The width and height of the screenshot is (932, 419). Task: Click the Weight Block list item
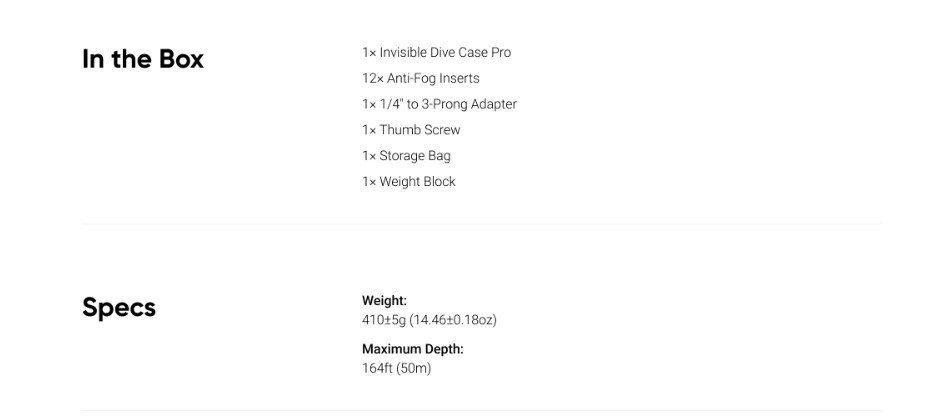tap(408, 182)
